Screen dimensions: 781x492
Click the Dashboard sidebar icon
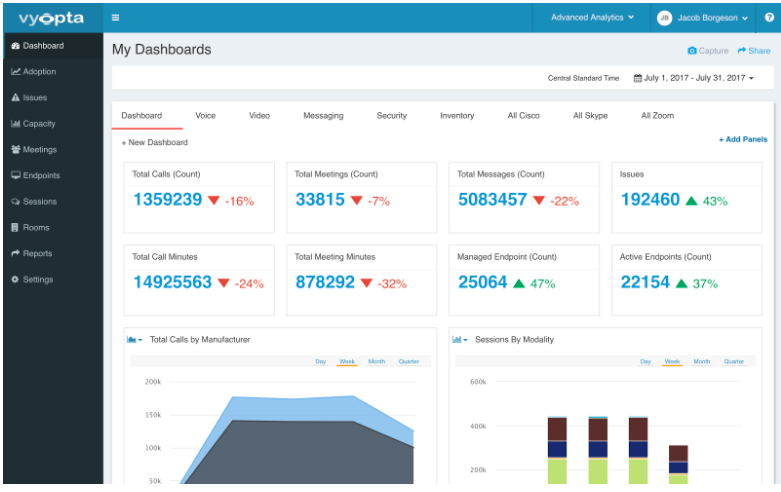15,46
